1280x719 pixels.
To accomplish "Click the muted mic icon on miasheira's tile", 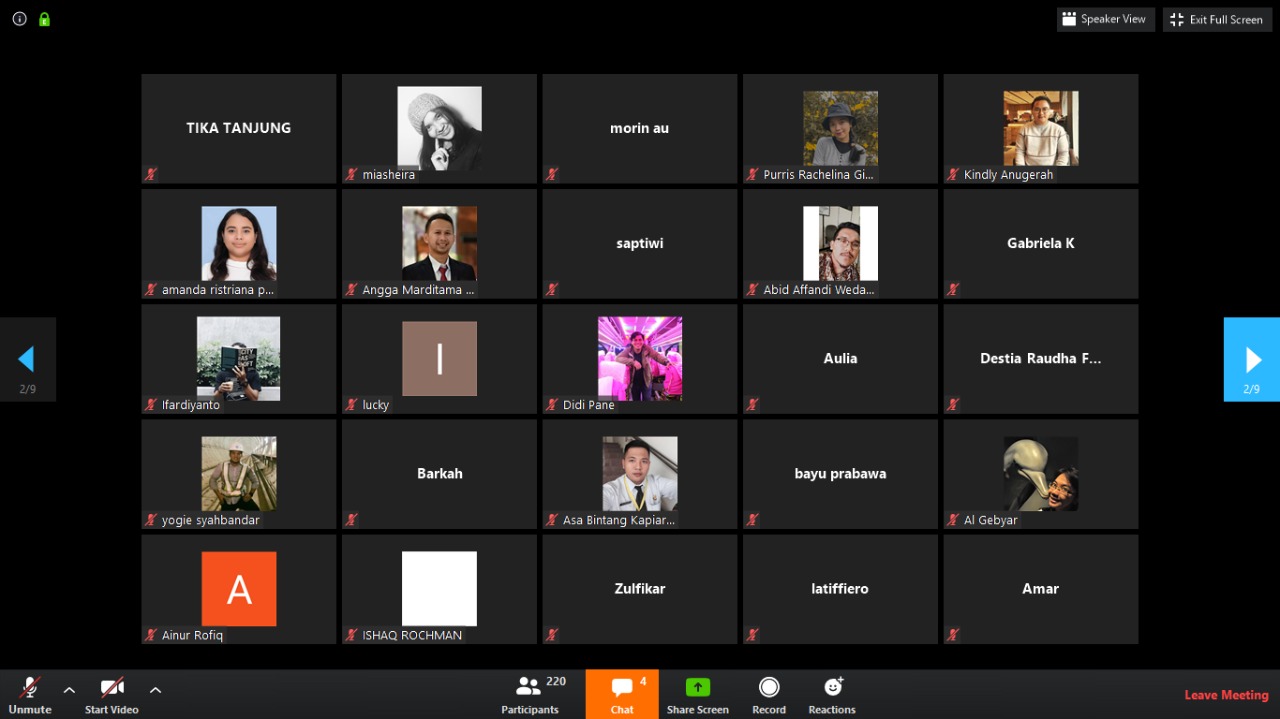I will [352, 175].
